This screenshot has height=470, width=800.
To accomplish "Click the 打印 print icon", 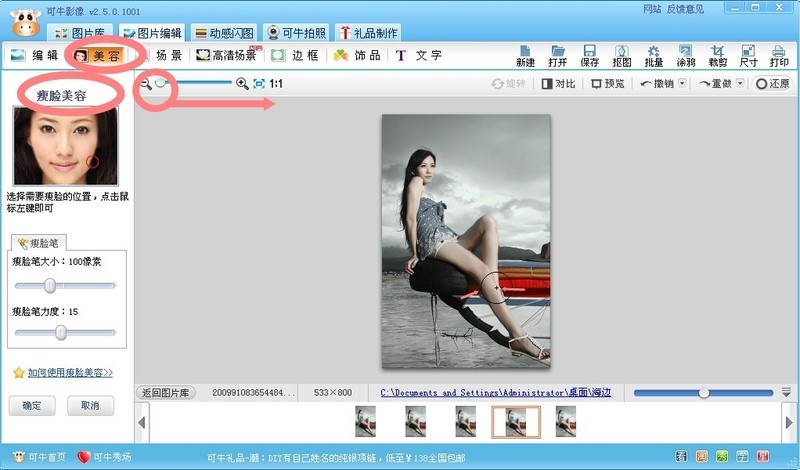I will tap(779, 56).
